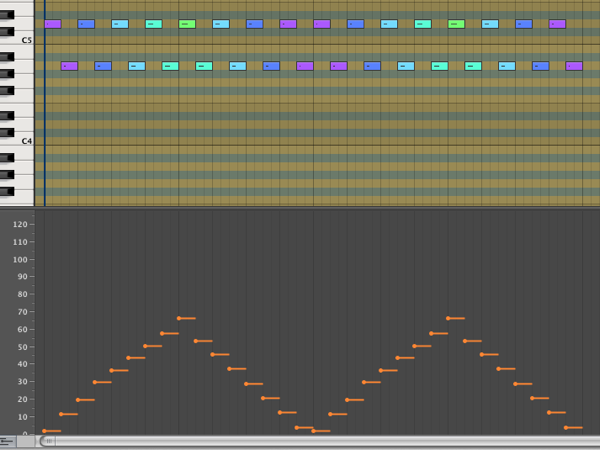Click the first automation point near value zero
Screen dimensions: 600x450
[44, 431]
